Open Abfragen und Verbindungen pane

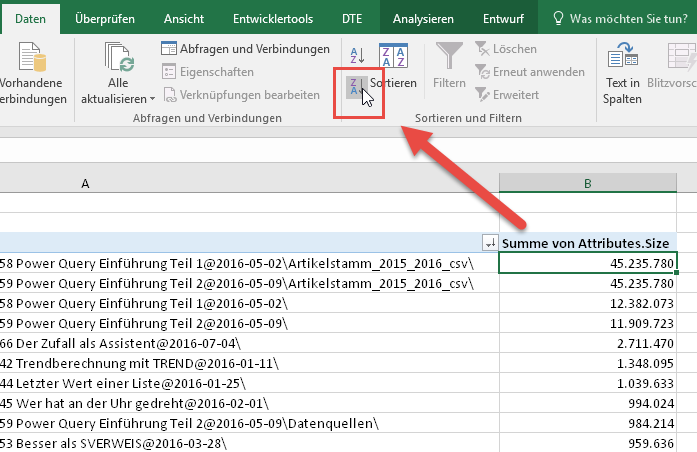tap(245, 49)
